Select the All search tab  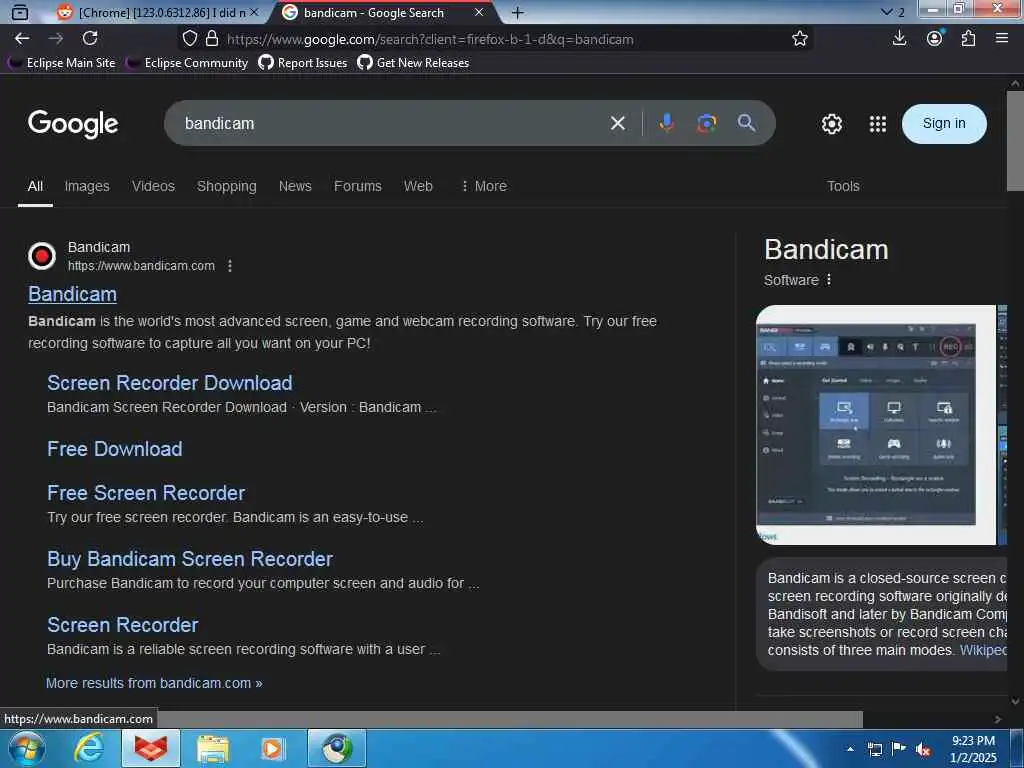click(x=35, y=186)
